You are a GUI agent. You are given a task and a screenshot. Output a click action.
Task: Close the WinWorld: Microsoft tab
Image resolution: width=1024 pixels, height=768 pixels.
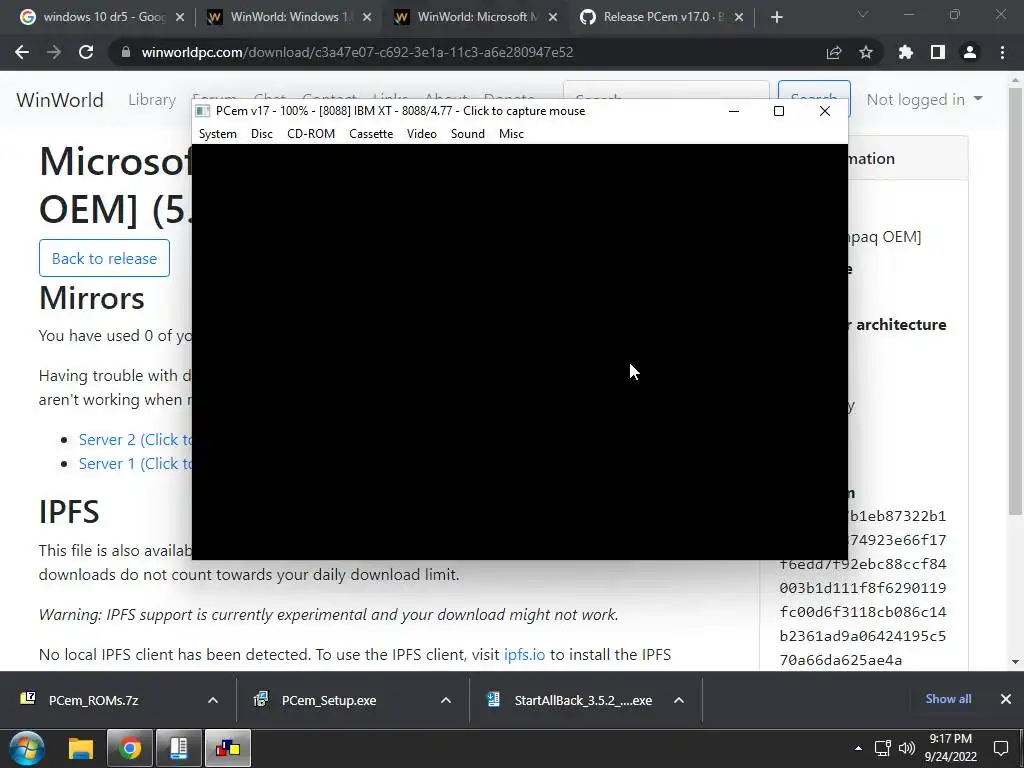coord(552,17)
